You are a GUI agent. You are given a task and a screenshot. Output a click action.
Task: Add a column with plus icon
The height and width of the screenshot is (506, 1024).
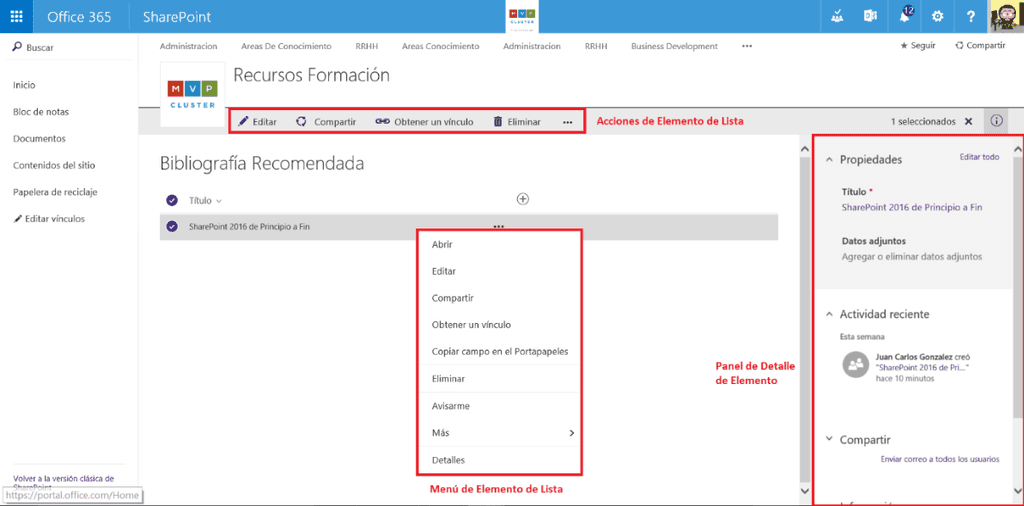coord(522,199)
